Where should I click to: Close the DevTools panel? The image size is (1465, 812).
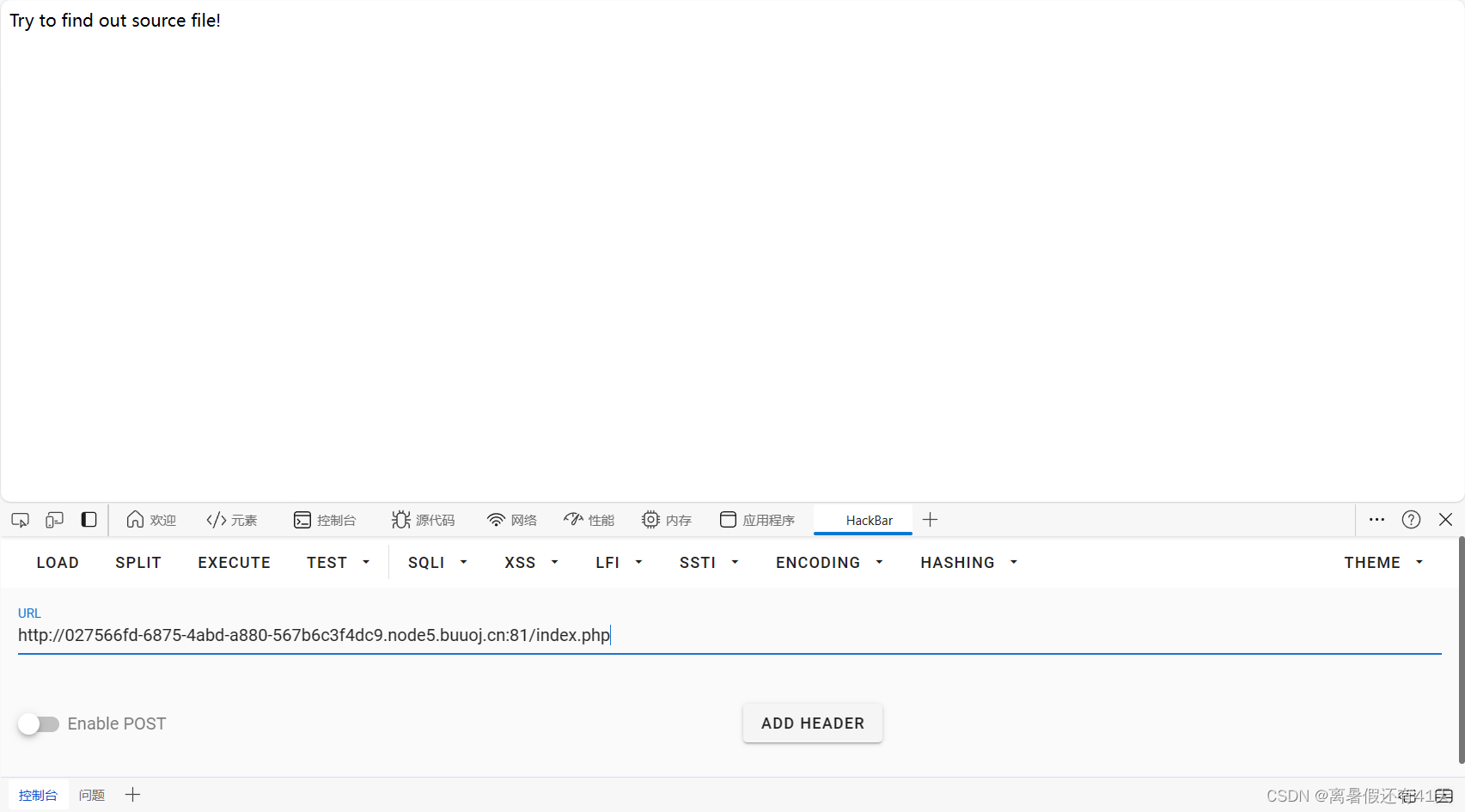[1445, 520]
